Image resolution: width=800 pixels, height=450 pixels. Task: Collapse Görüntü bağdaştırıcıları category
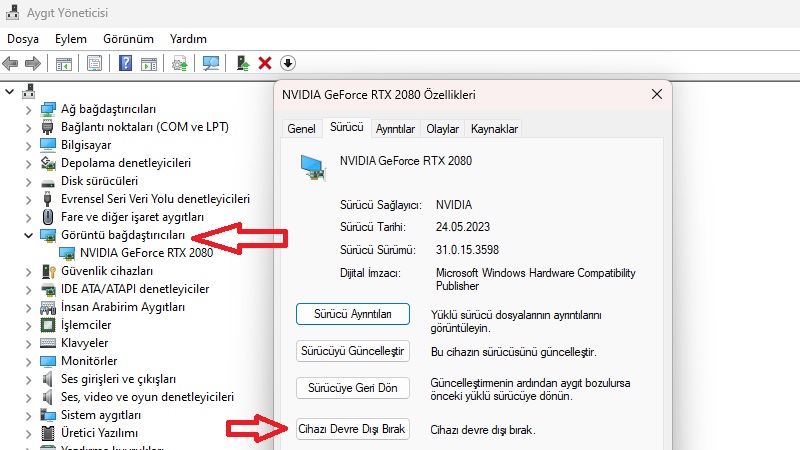tap(29, 235)
